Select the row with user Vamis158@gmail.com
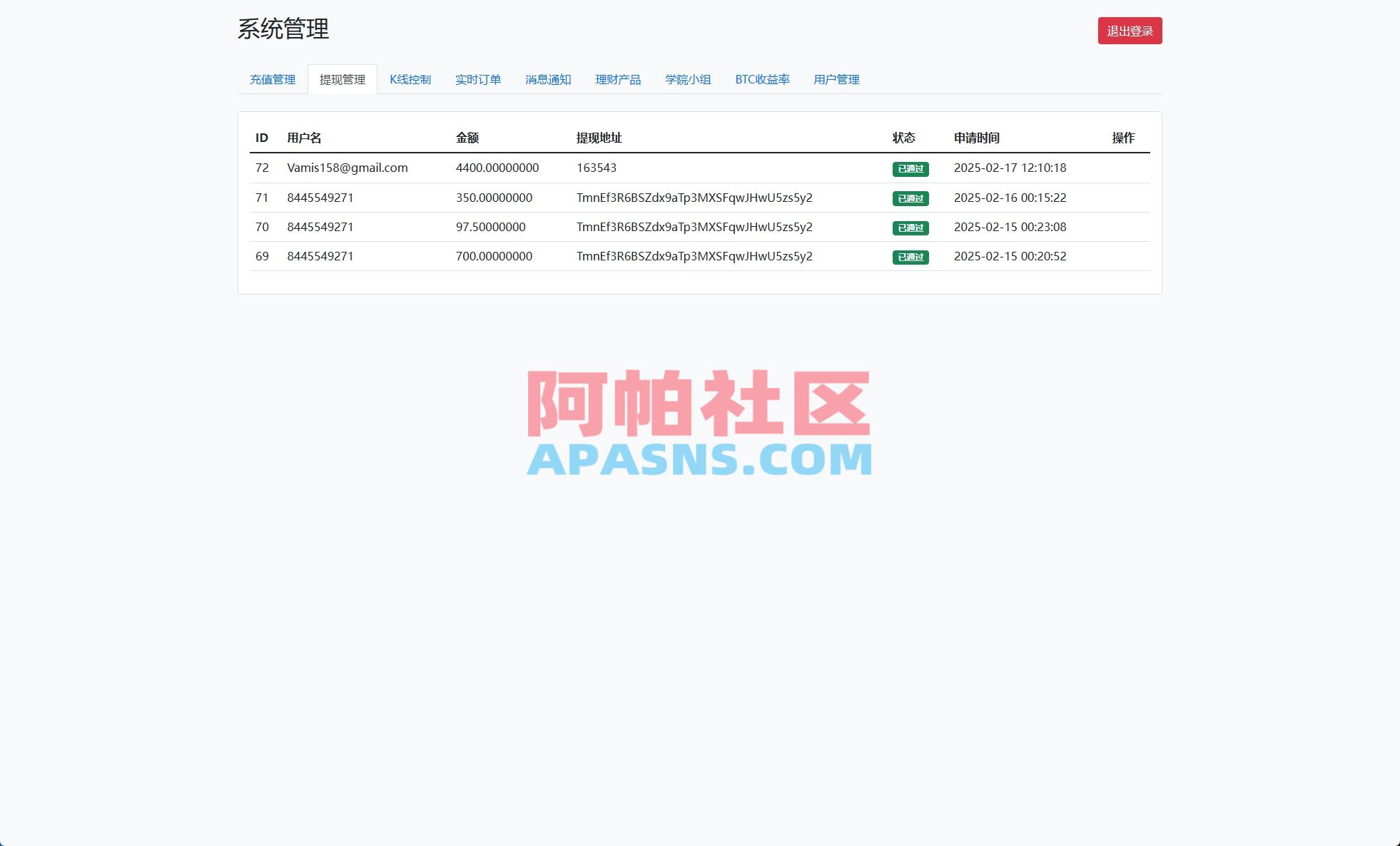 coord(348,168)
